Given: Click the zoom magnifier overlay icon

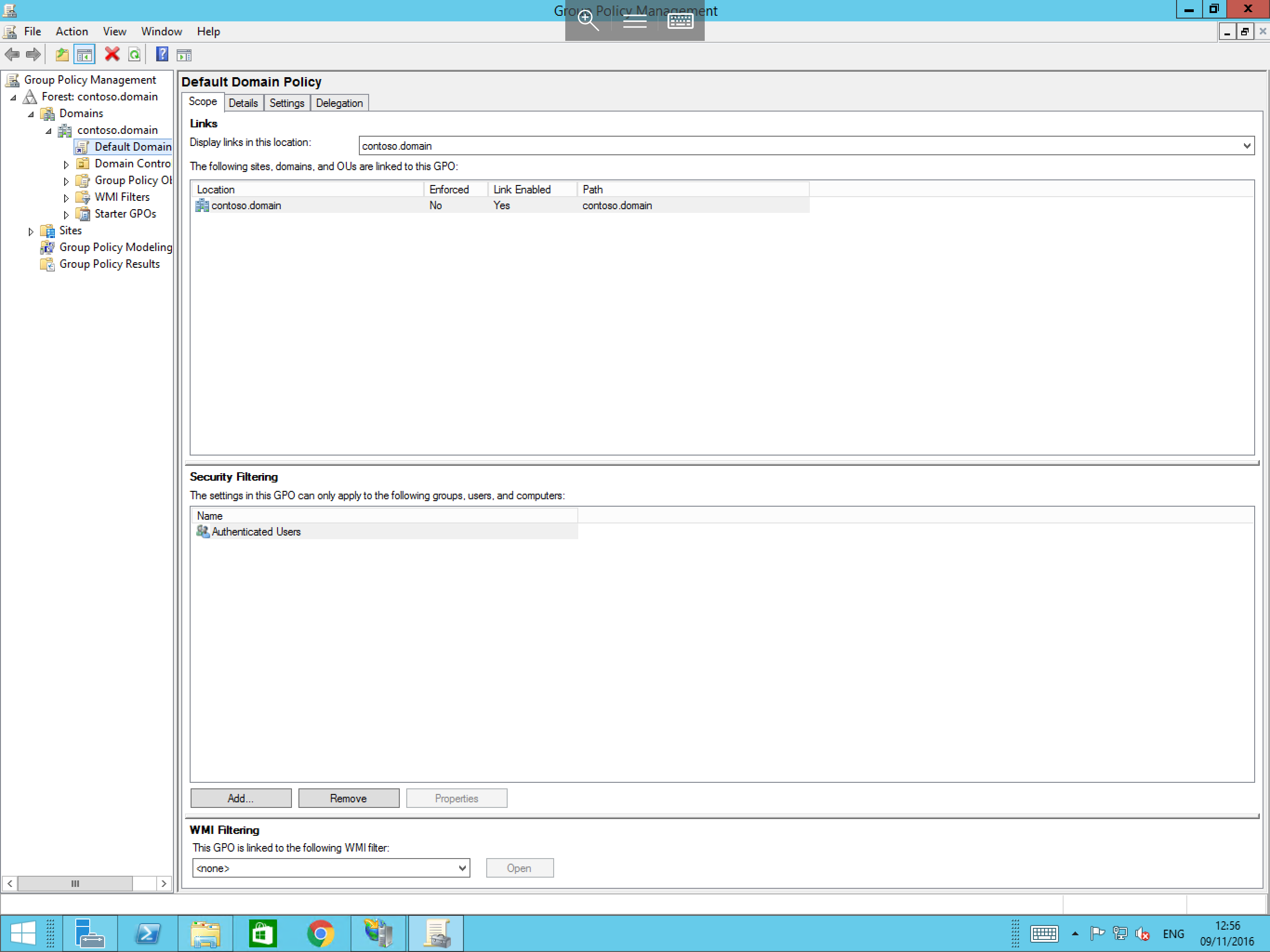Looking at the screenshot, I should pos(588,20).
